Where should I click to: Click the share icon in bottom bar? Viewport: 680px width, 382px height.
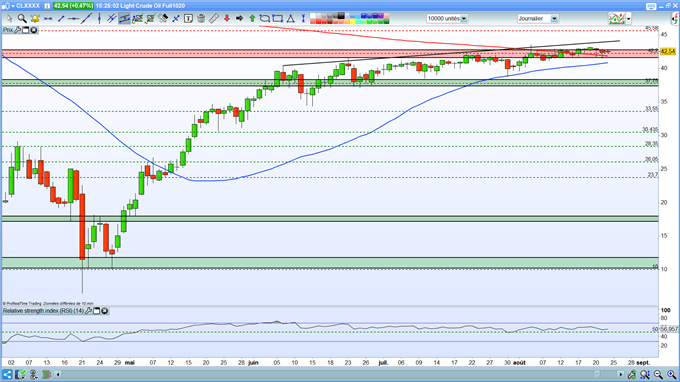[x=7, y=374]
